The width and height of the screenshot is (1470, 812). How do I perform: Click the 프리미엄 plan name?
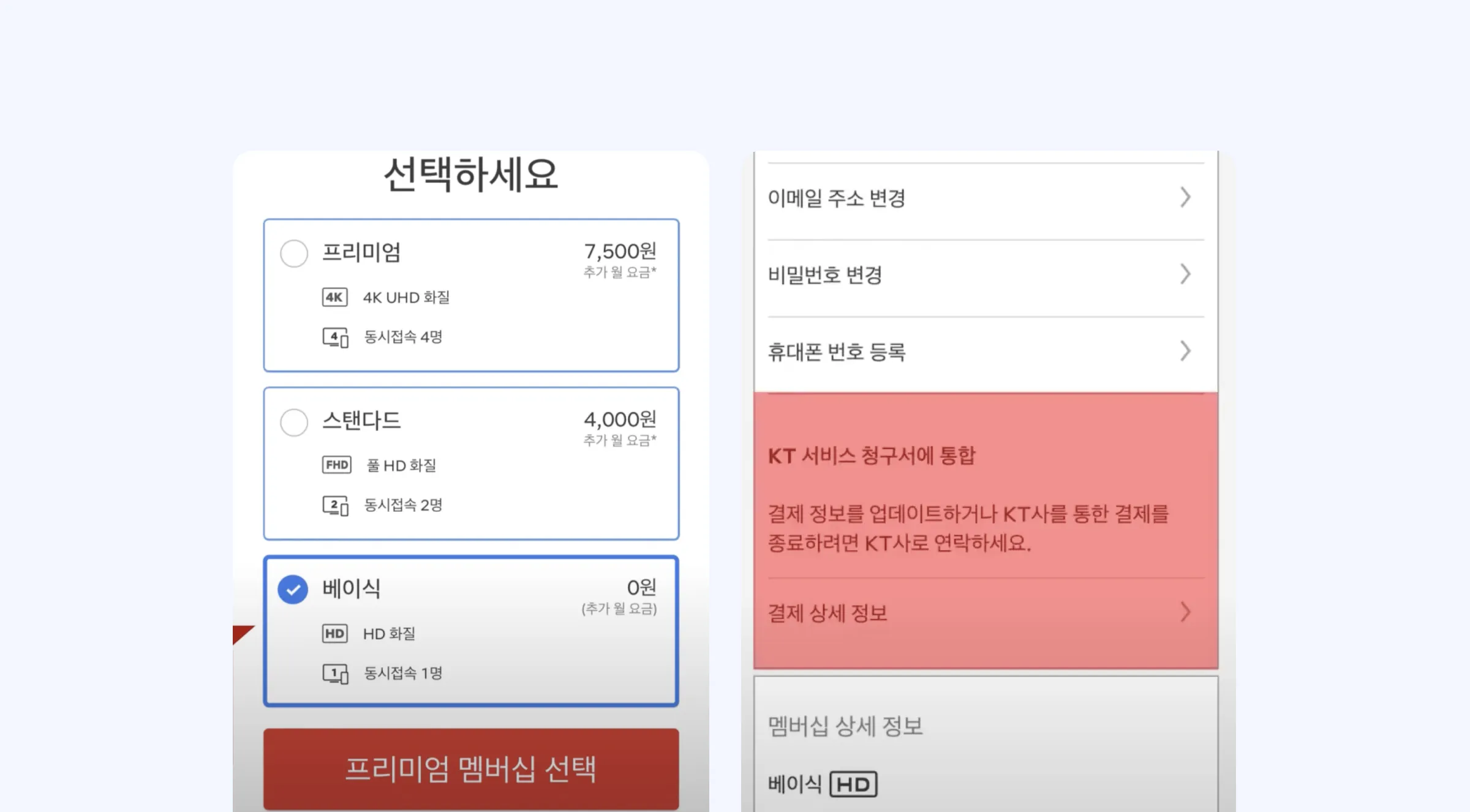tap(361, 252)
